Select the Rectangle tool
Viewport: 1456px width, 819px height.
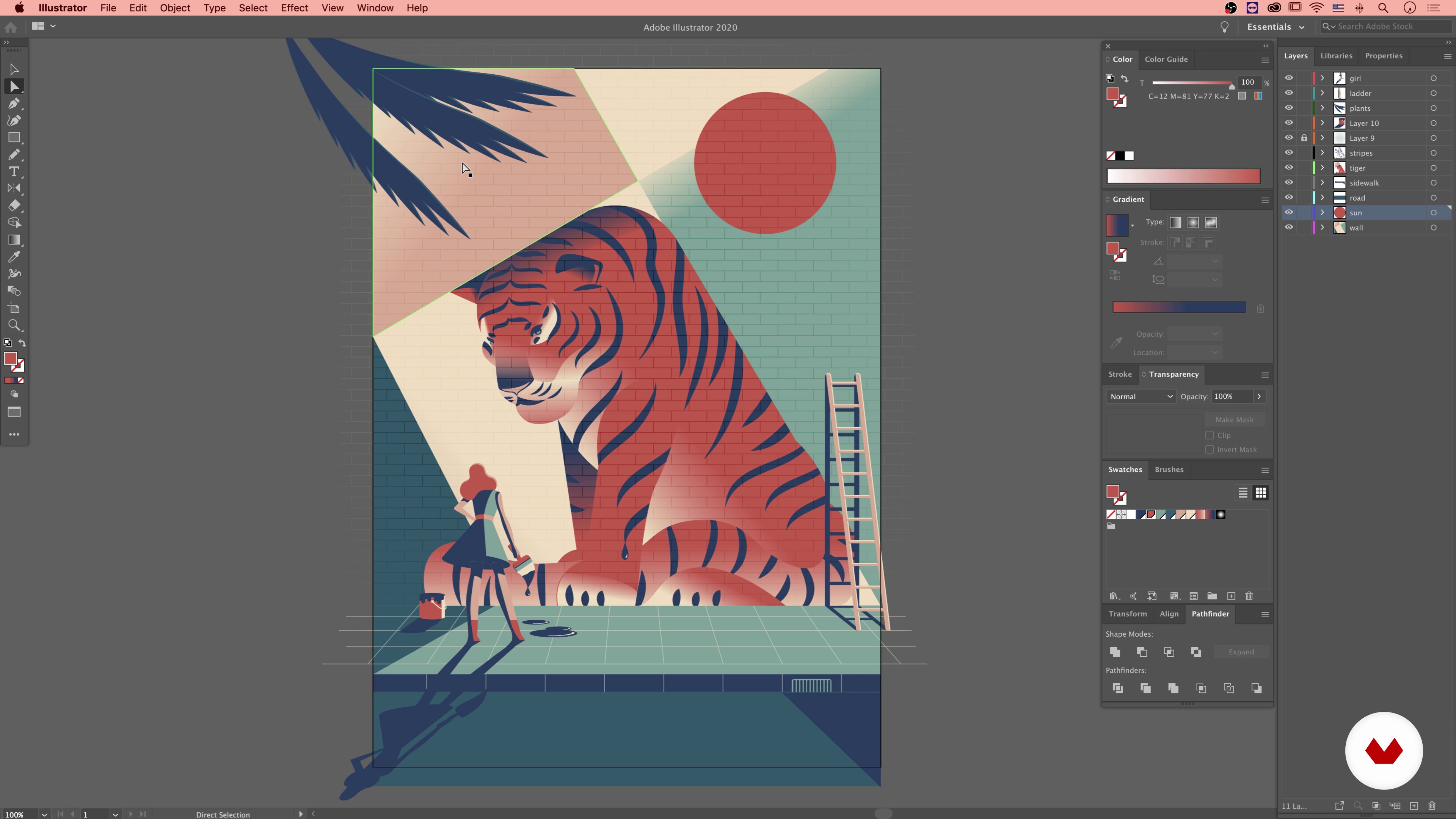coord(14,138)
